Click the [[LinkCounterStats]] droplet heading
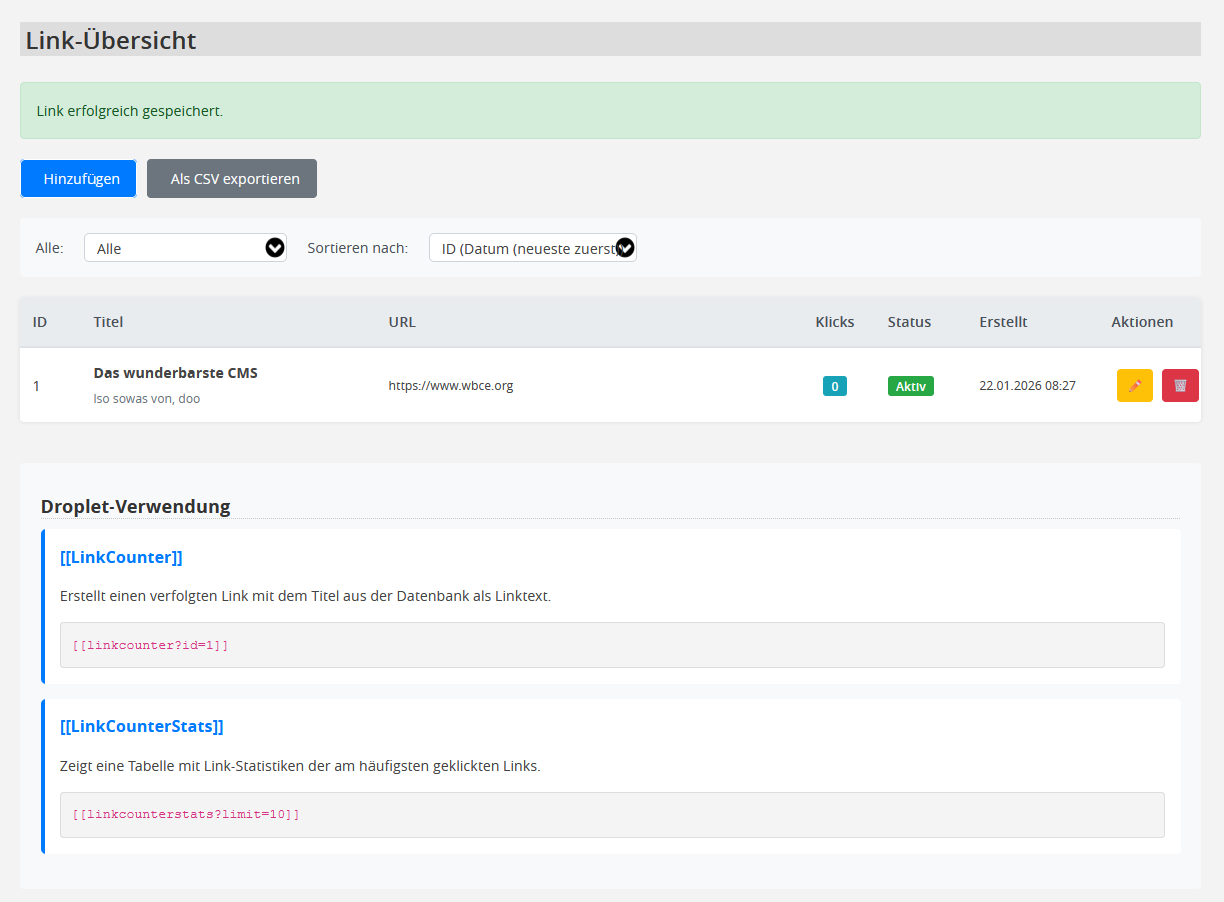 tap(141, 726)
